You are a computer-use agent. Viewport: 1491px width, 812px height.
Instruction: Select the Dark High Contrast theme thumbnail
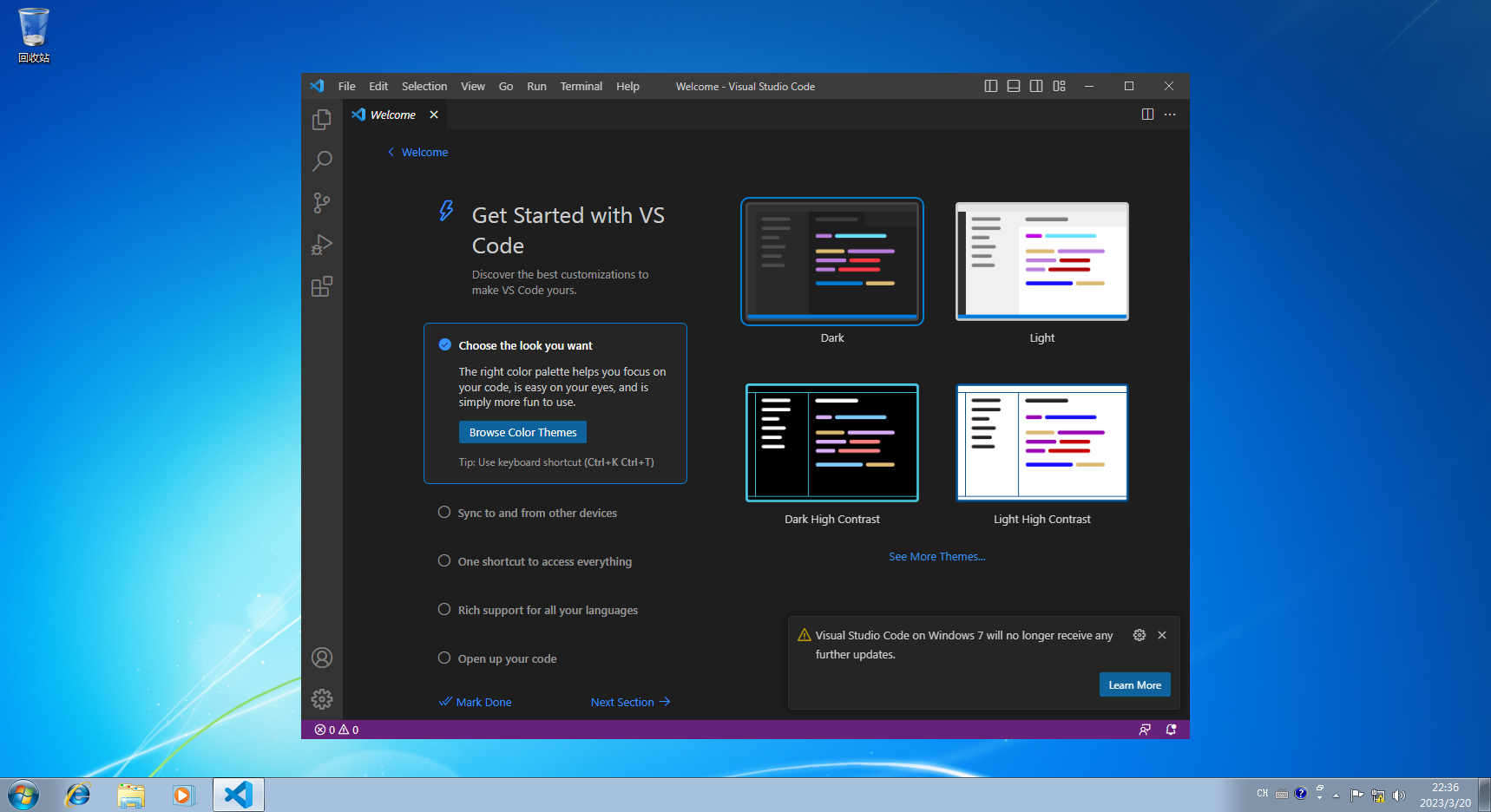point(831,442)
